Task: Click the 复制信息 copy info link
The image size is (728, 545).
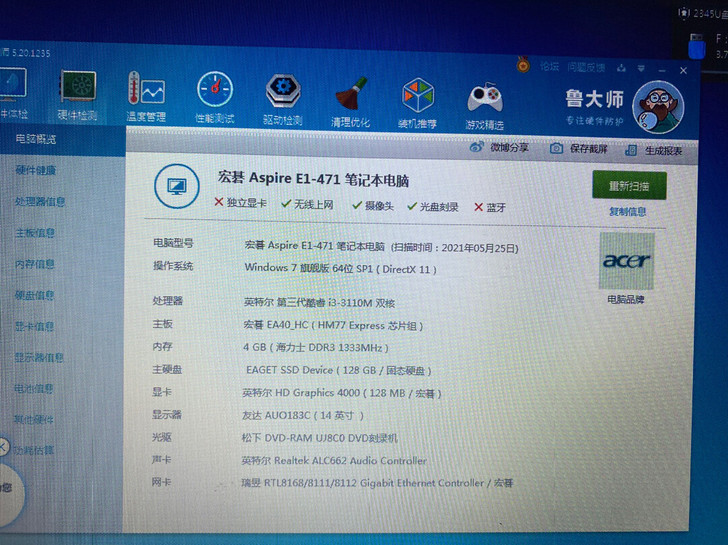Action: pyautogui.click(x=628, y=212)
